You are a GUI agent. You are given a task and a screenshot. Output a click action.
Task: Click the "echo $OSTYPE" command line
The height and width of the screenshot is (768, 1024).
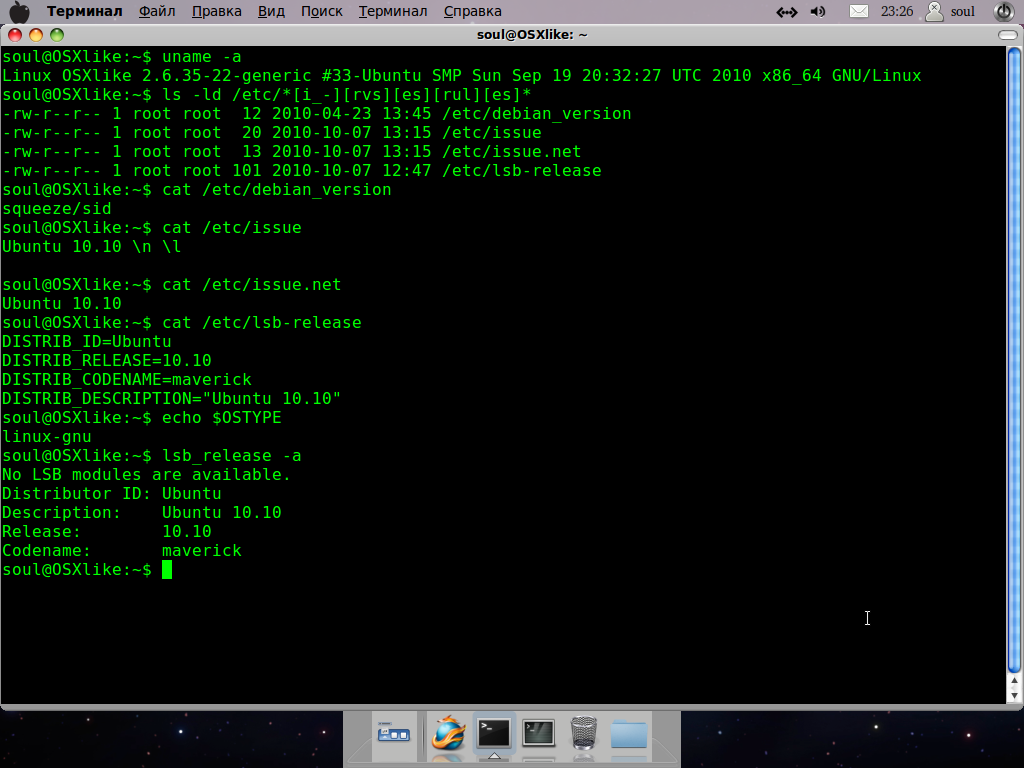tap(142, 417)
